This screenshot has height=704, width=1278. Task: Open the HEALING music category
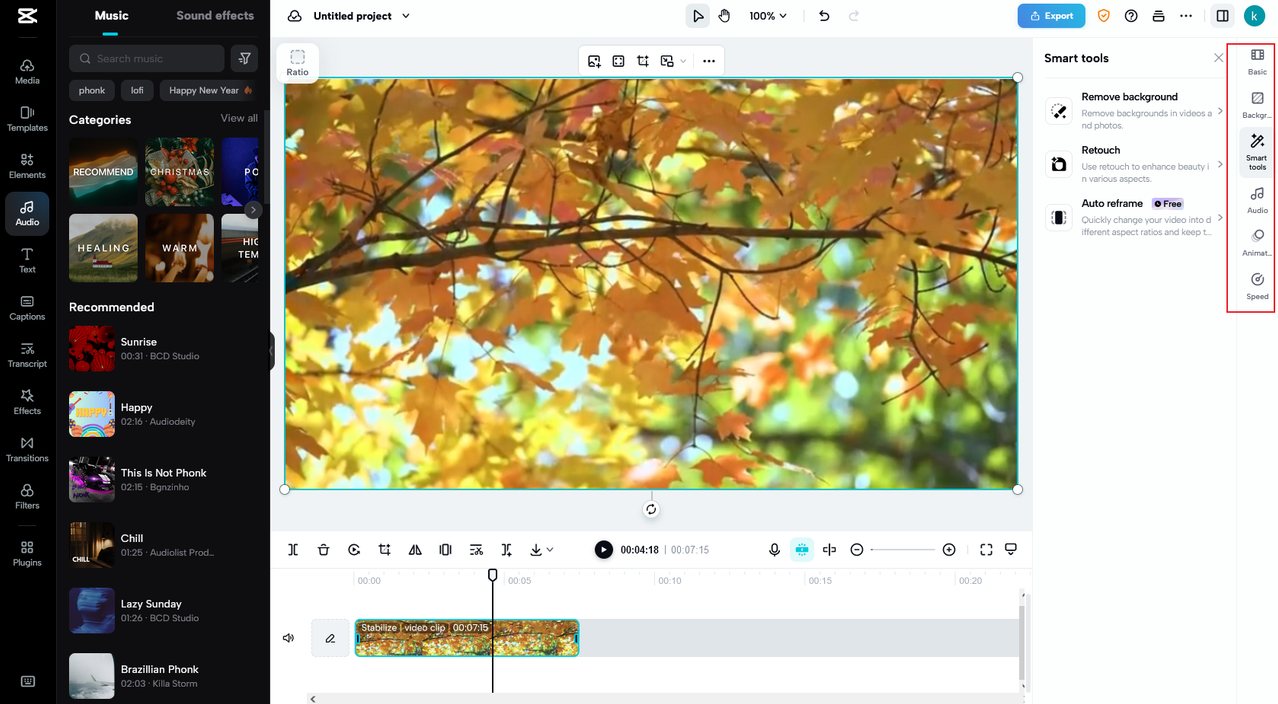click(x=104, y=247)
